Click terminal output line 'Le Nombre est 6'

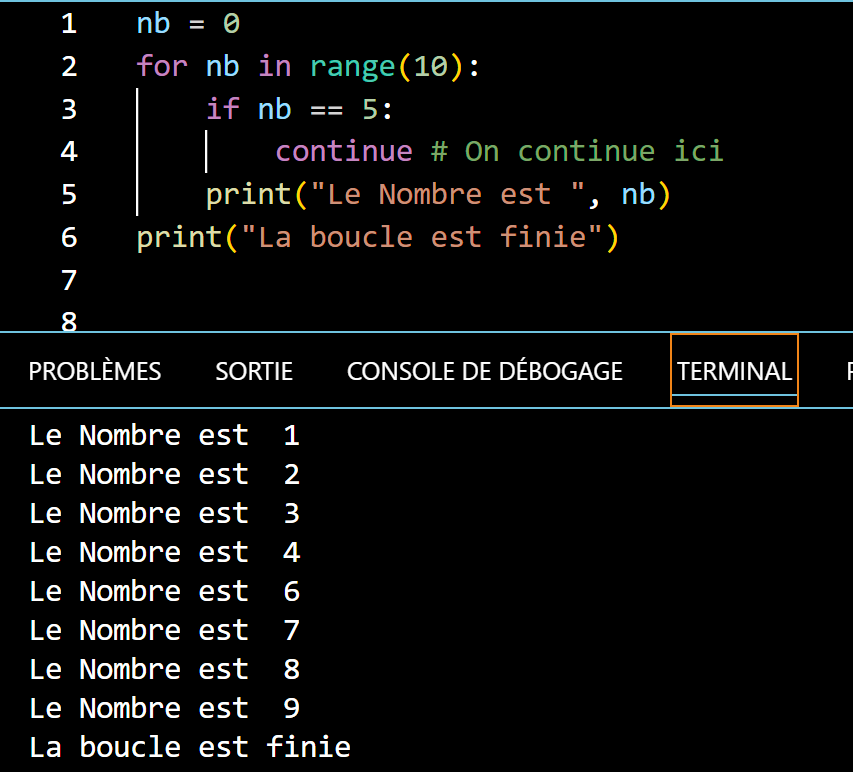(164, 592)
